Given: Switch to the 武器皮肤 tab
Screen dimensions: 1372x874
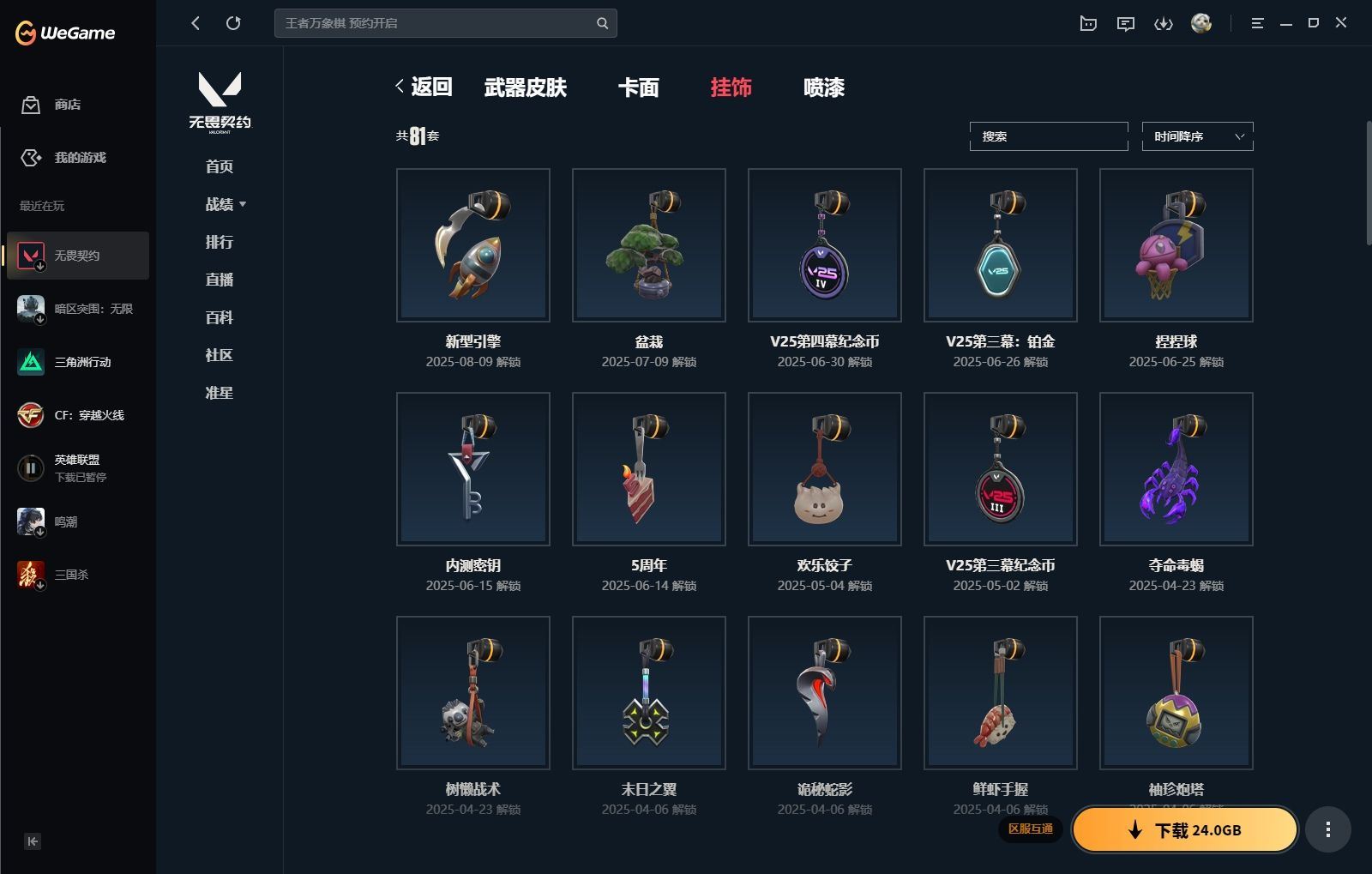Looking at the screenshot, I should (x=526, y=87).
